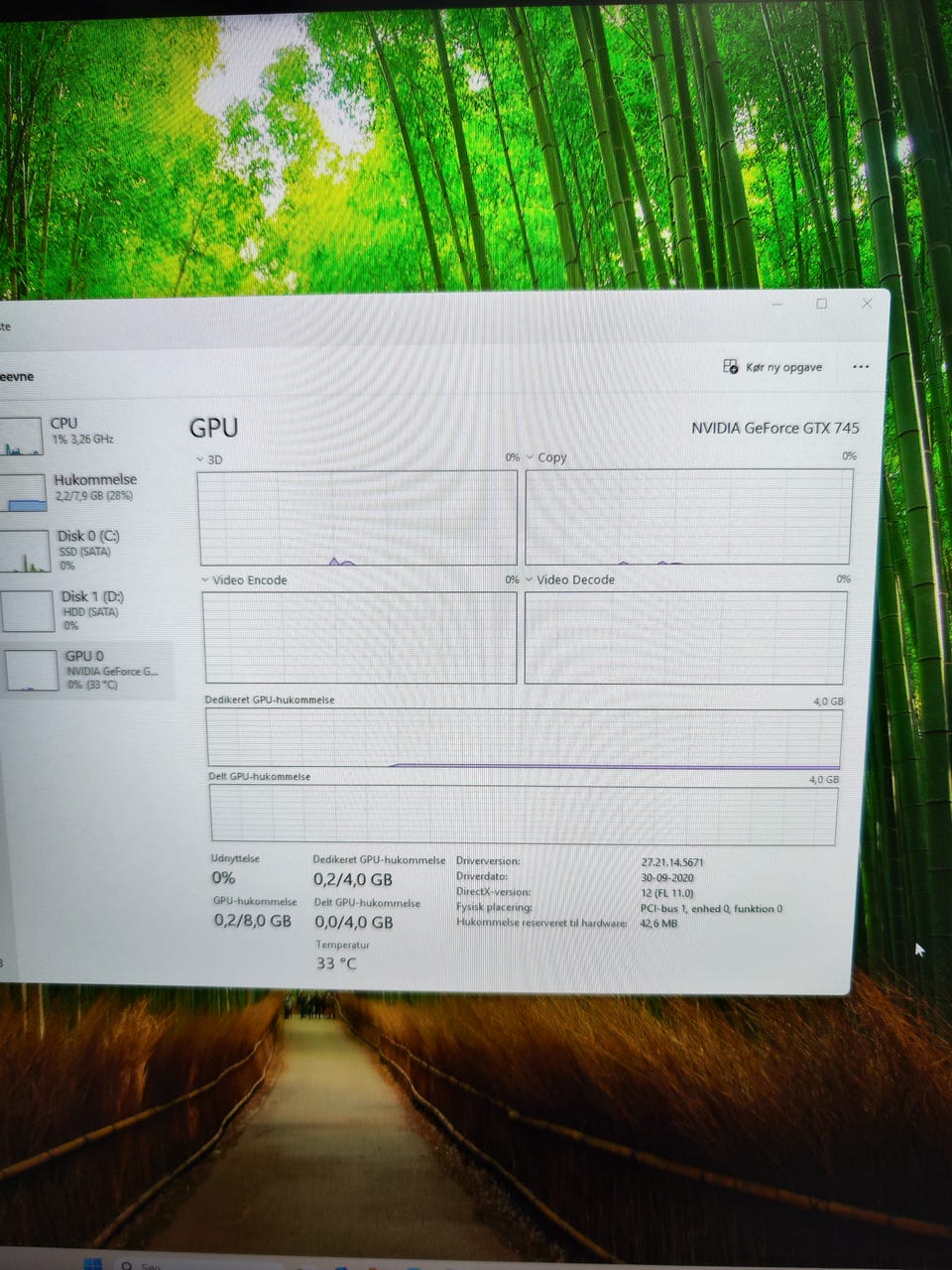952x1270 pixels.
Task: Click the PCI-bus 1 location text
Action: 711,908
